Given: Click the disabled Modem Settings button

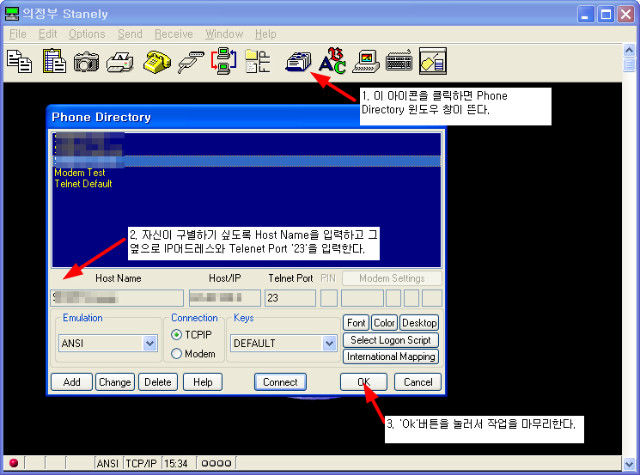Looking at the screenshot, I should click(x=392, y=278).
